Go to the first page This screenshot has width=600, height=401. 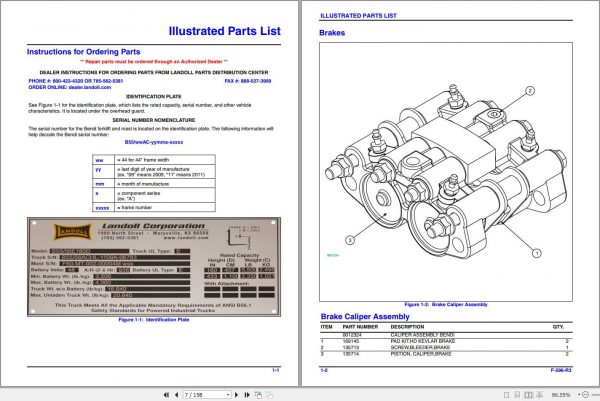tap(166, 394)
